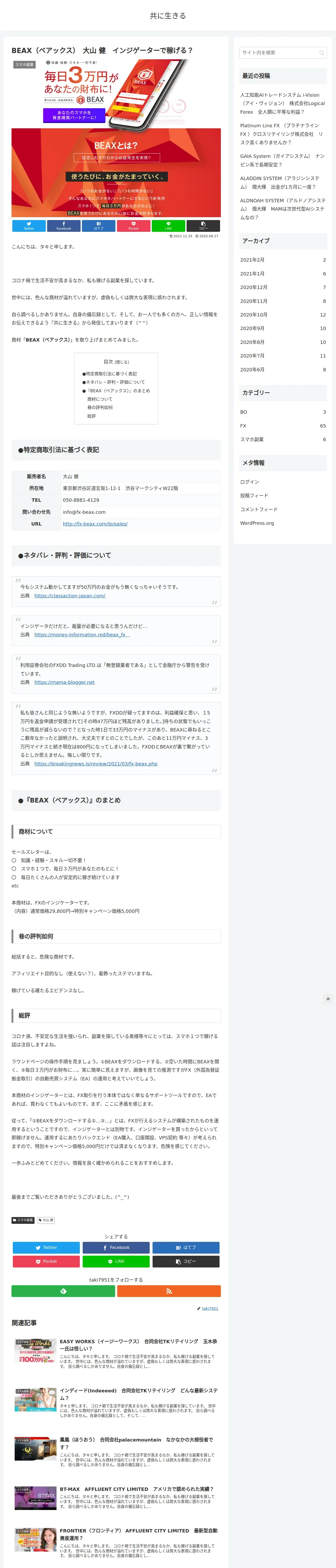The image size is (336, 1568).
Task: Share via LINE from top share bar
Action: point(168,226)
